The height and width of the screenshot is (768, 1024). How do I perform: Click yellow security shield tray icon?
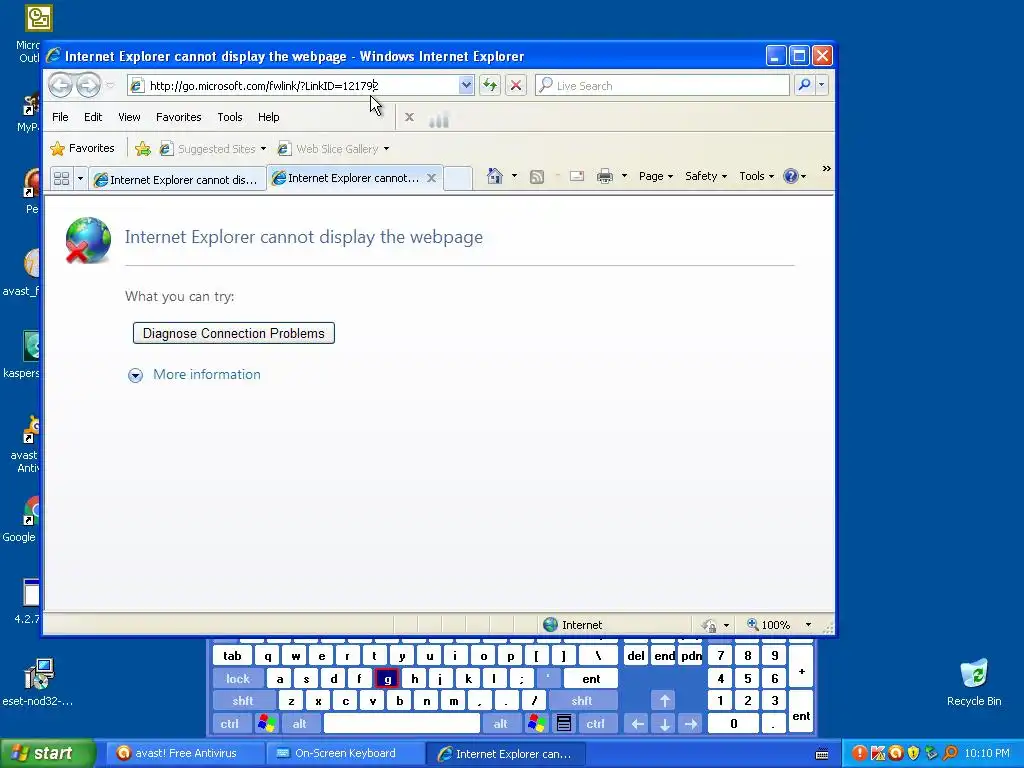[914, 753]
